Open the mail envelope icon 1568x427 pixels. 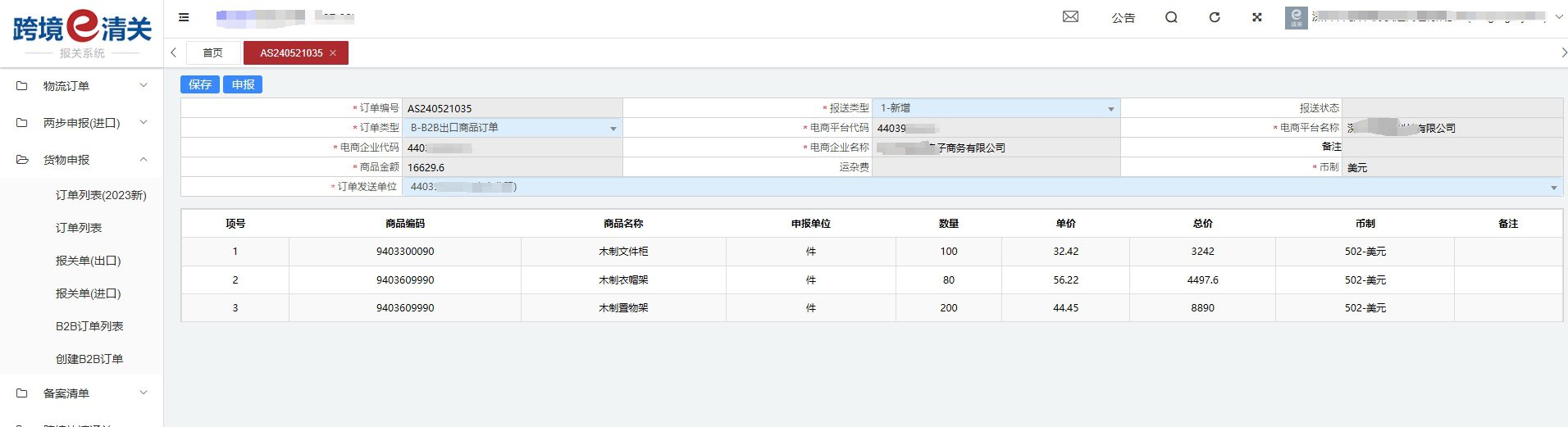[x=1070, y=17]
